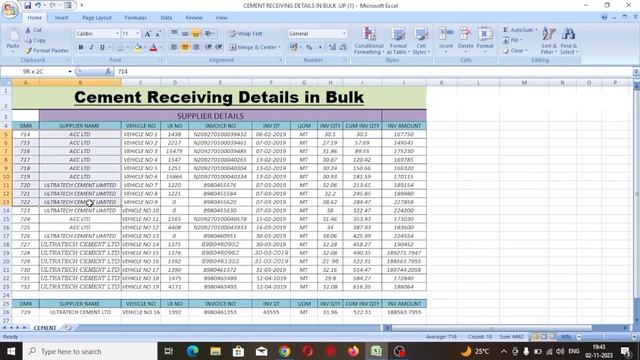Switch to the Formulas tab
Screen dimensions: 640x360
coord(136,18)
